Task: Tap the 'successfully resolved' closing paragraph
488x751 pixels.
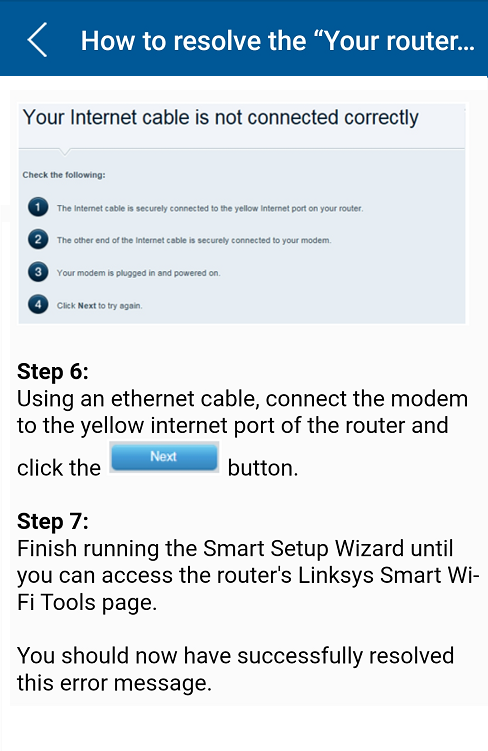Action: coord(235,669)
